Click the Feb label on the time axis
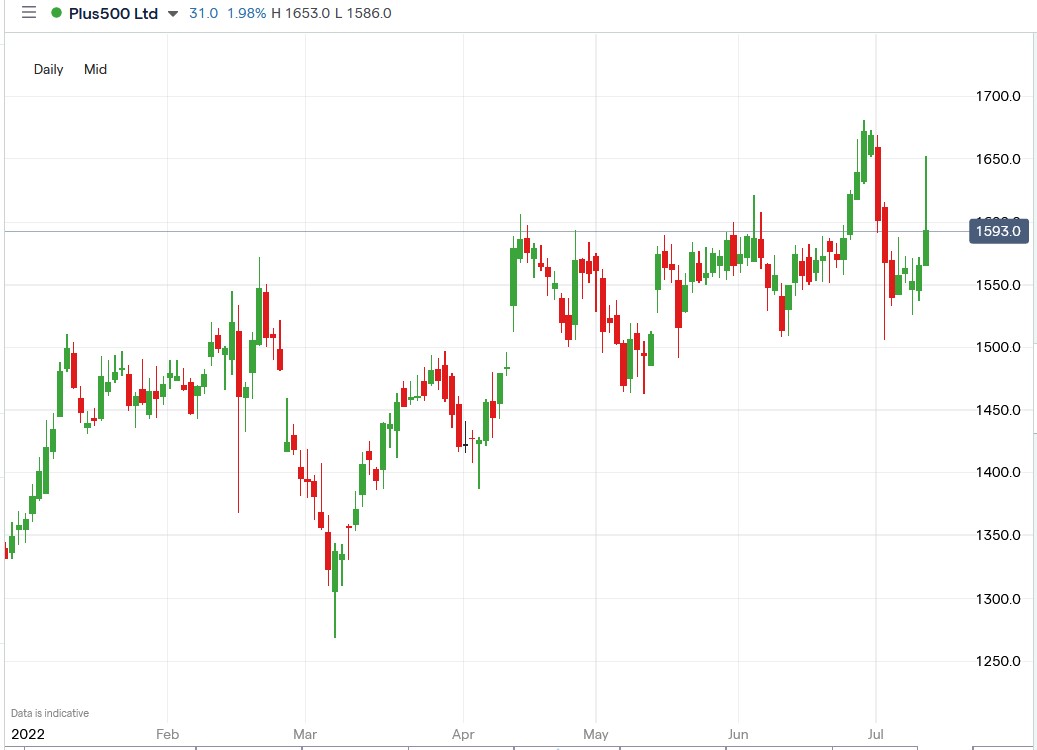This screenshot has height=750, width=1037. [167, 734]
